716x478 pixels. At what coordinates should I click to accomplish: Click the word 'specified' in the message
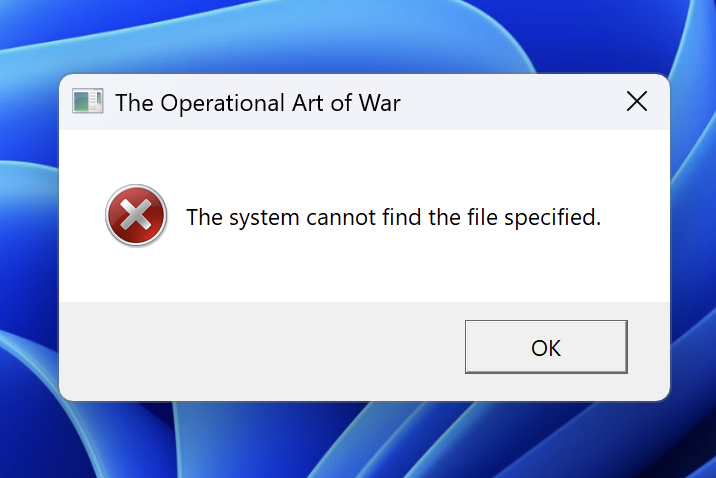coord(551,217)
